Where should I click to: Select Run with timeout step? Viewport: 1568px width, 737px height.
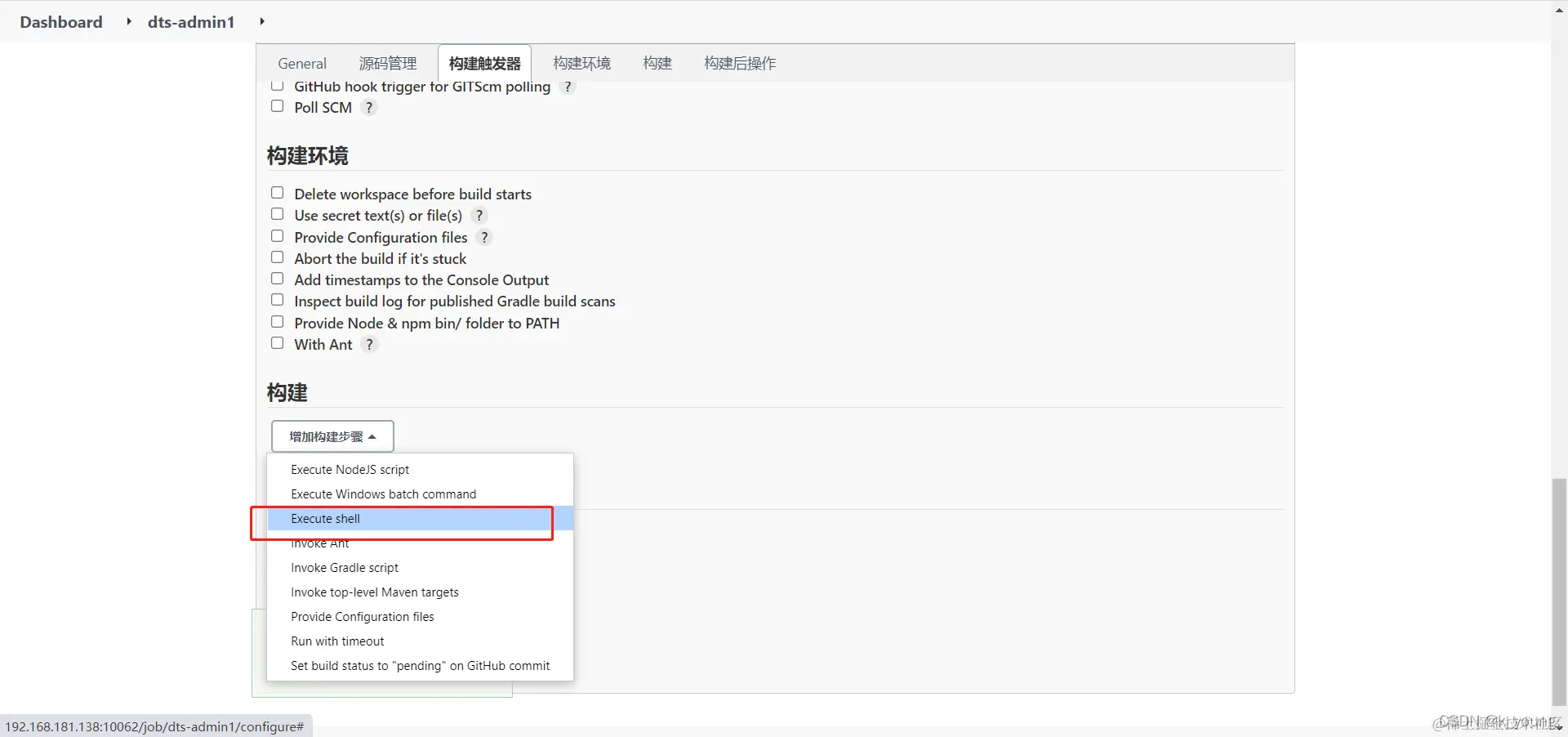tap(420, 641)
